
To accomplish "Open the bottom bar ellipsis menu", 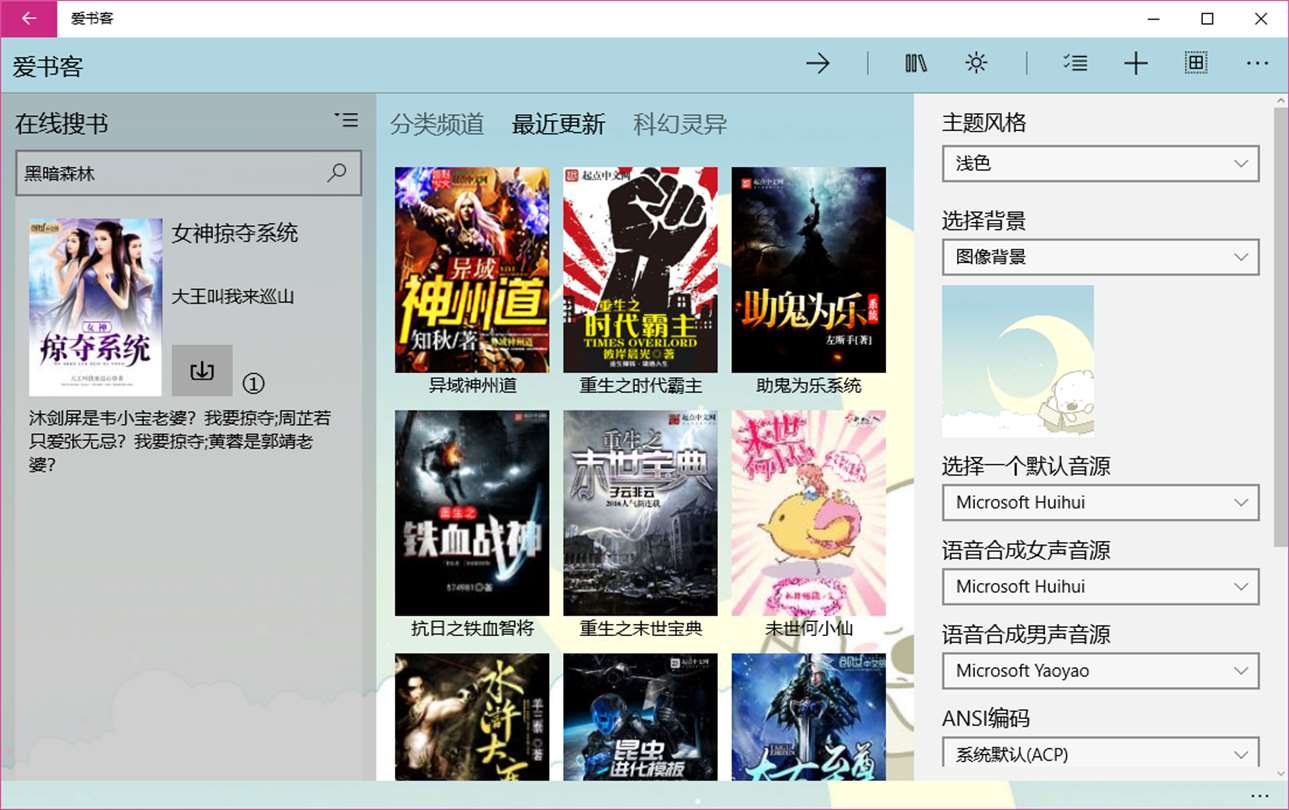I will tap(1259, 795).
